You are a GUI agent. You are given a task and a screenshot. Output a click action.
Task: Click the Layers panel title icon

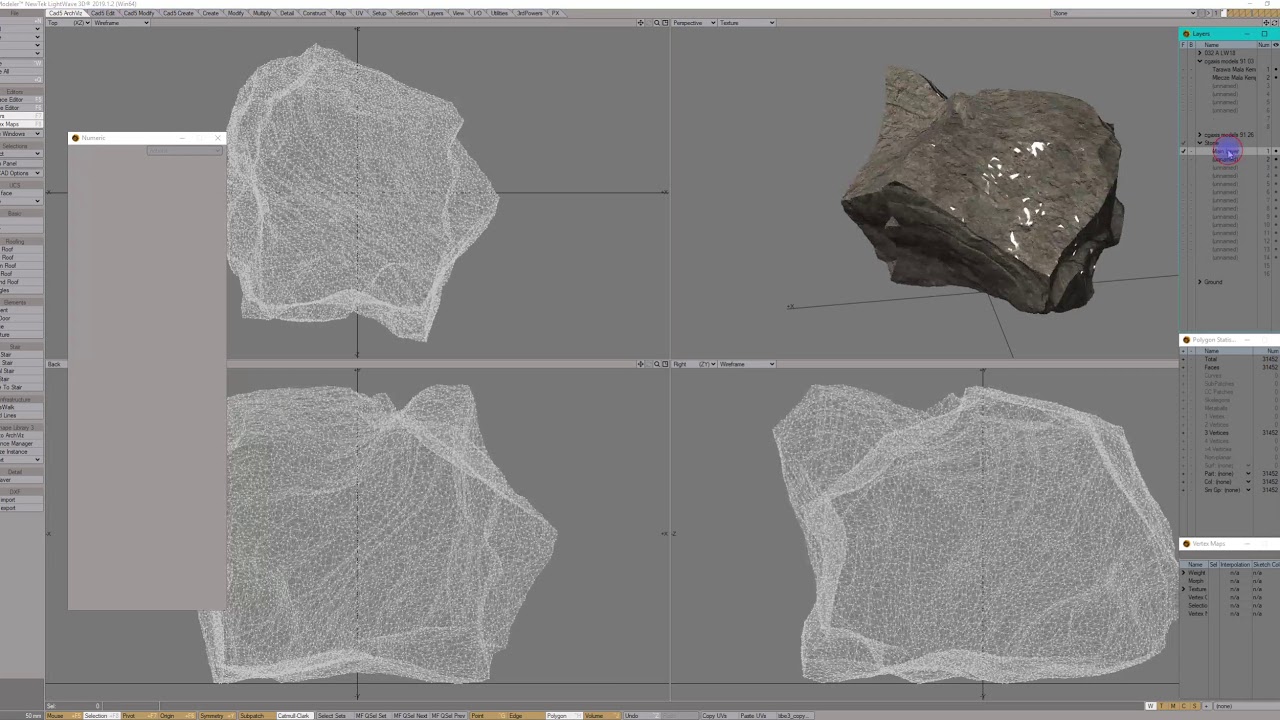click(1186, 34)
